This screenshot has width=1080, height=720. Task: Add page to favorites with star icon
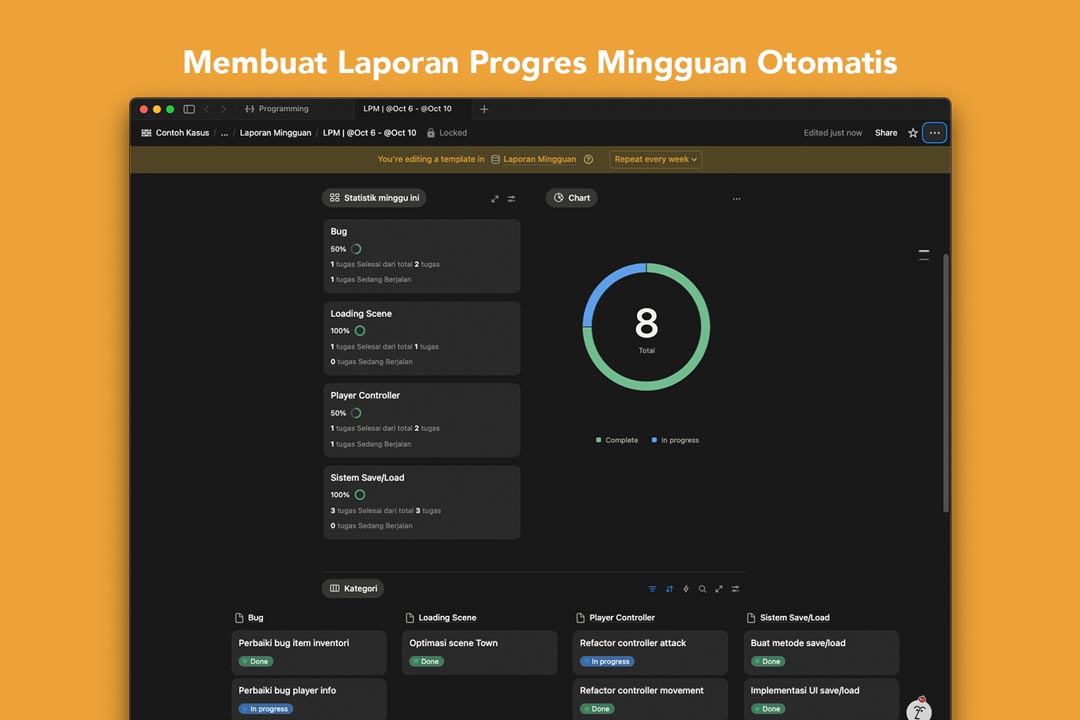pos(913,133)
